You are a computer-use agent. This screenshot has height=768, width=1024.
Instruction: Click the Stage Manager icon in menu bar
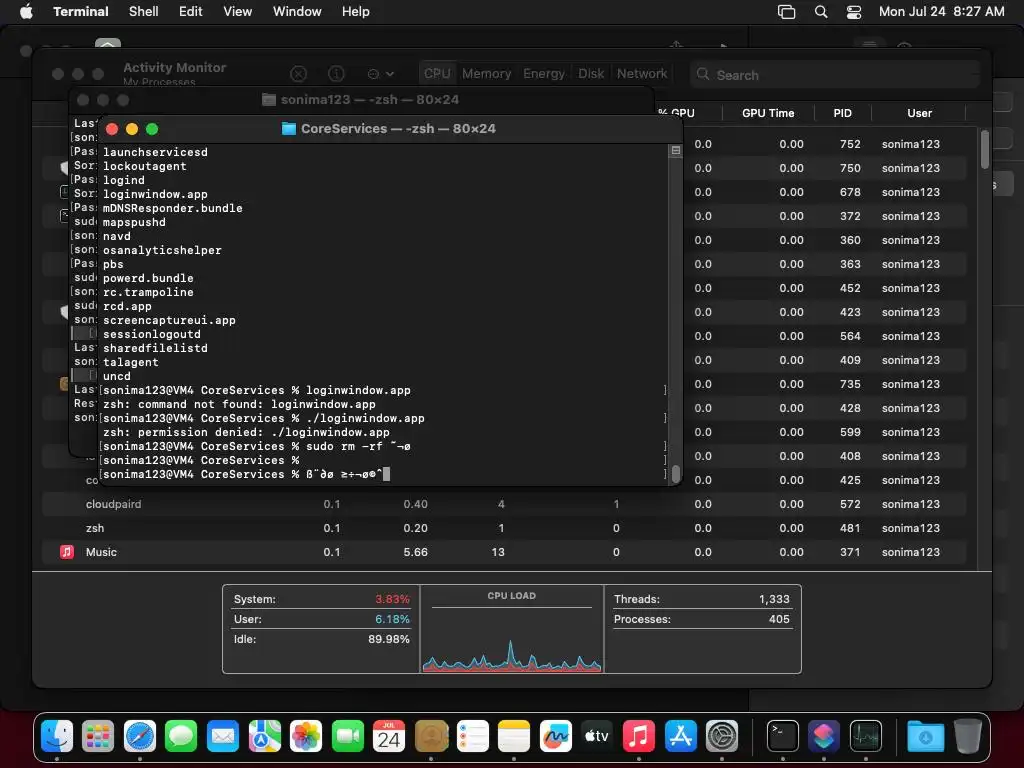tap(786, 12)
